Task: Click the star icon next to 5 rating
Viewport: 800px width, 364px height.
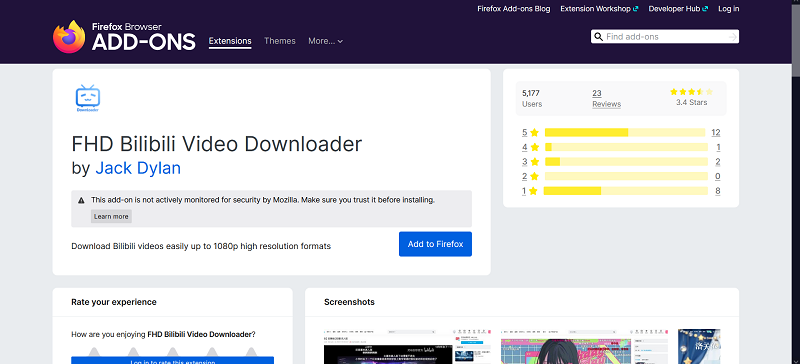Action: click(534, 133)
